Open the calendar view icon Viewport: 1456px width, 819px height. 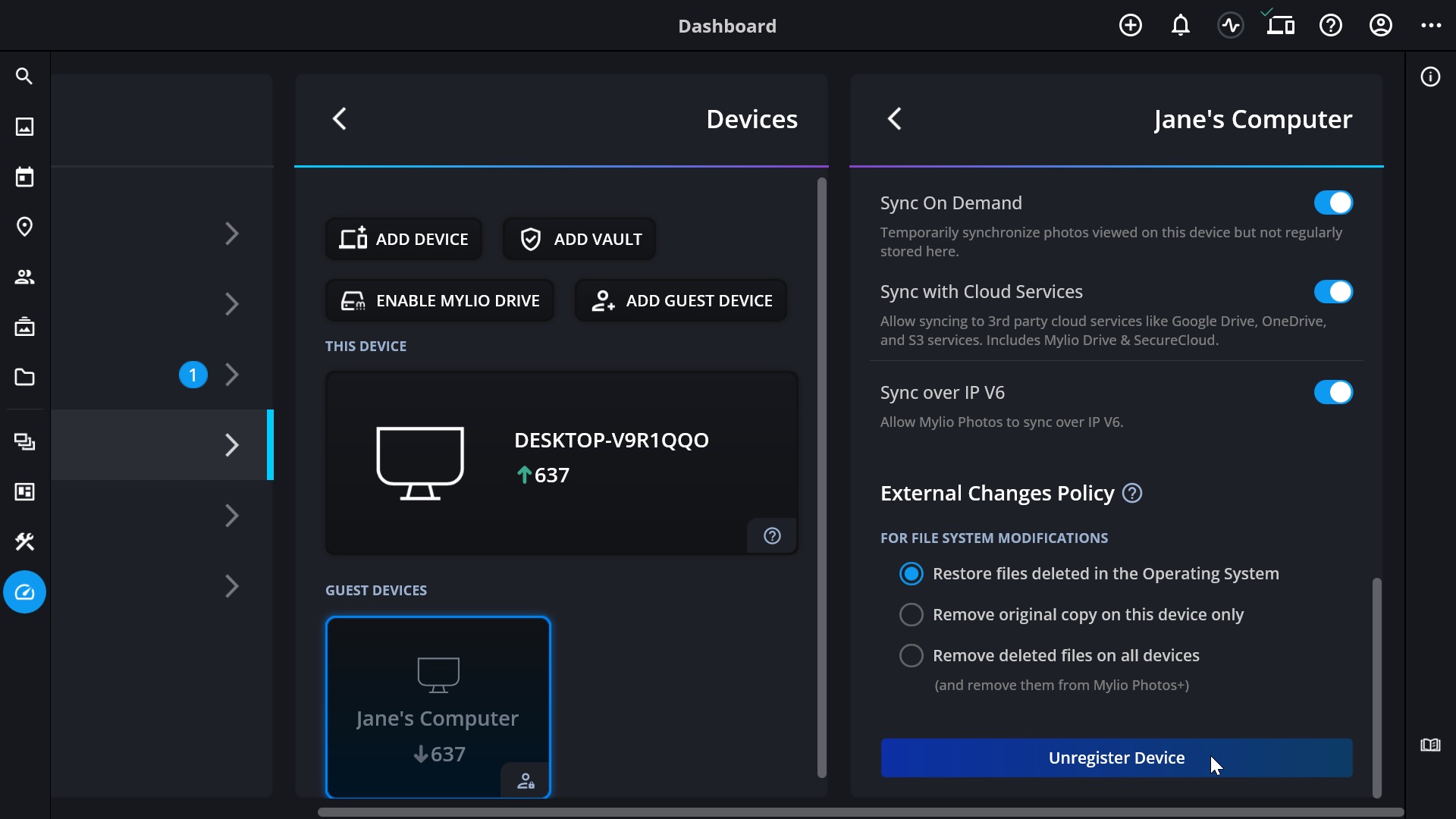tap(24, 177)
